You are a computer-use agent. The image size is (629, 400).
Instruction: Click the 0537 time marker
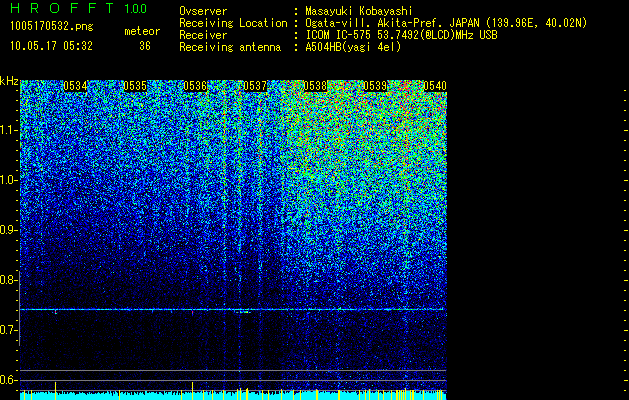point(255,86)
